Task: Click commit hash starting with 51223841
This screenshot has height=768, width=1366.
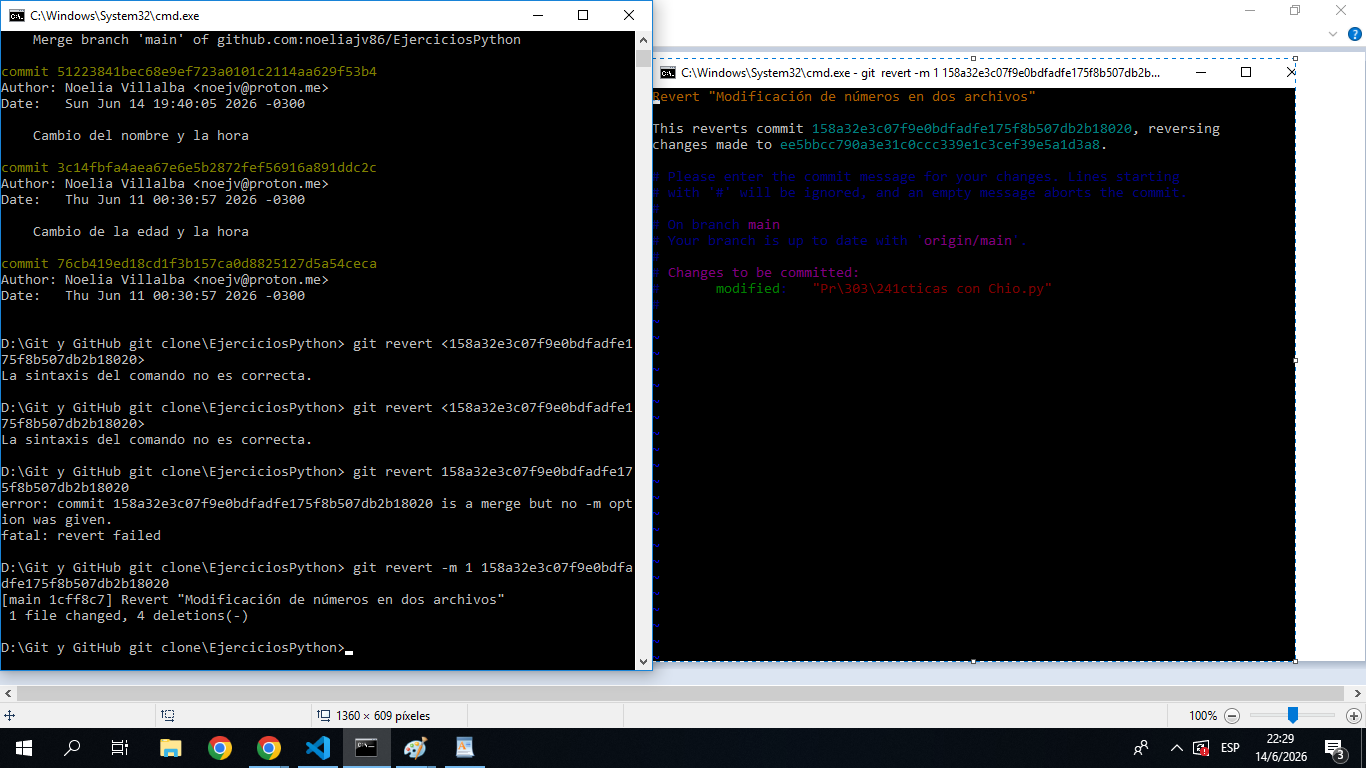Action: pyautogui.click(x=217, y=72)
